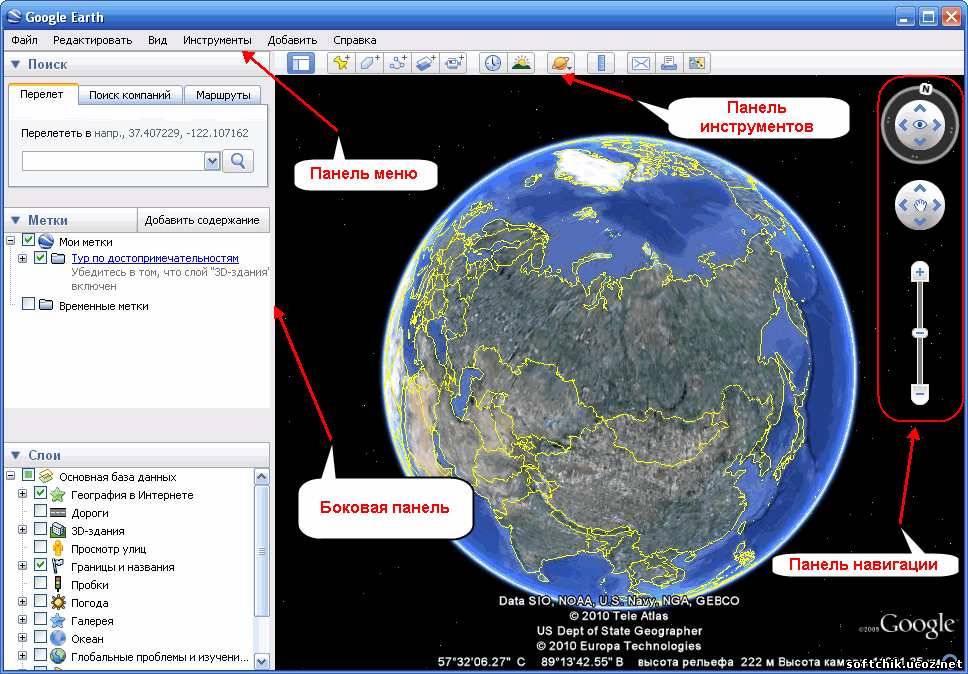The height and width of the screenshot is (674, 968).
Task: Uncheck the Тур по достопримечательностям checkbox
Action: point(40,257)
